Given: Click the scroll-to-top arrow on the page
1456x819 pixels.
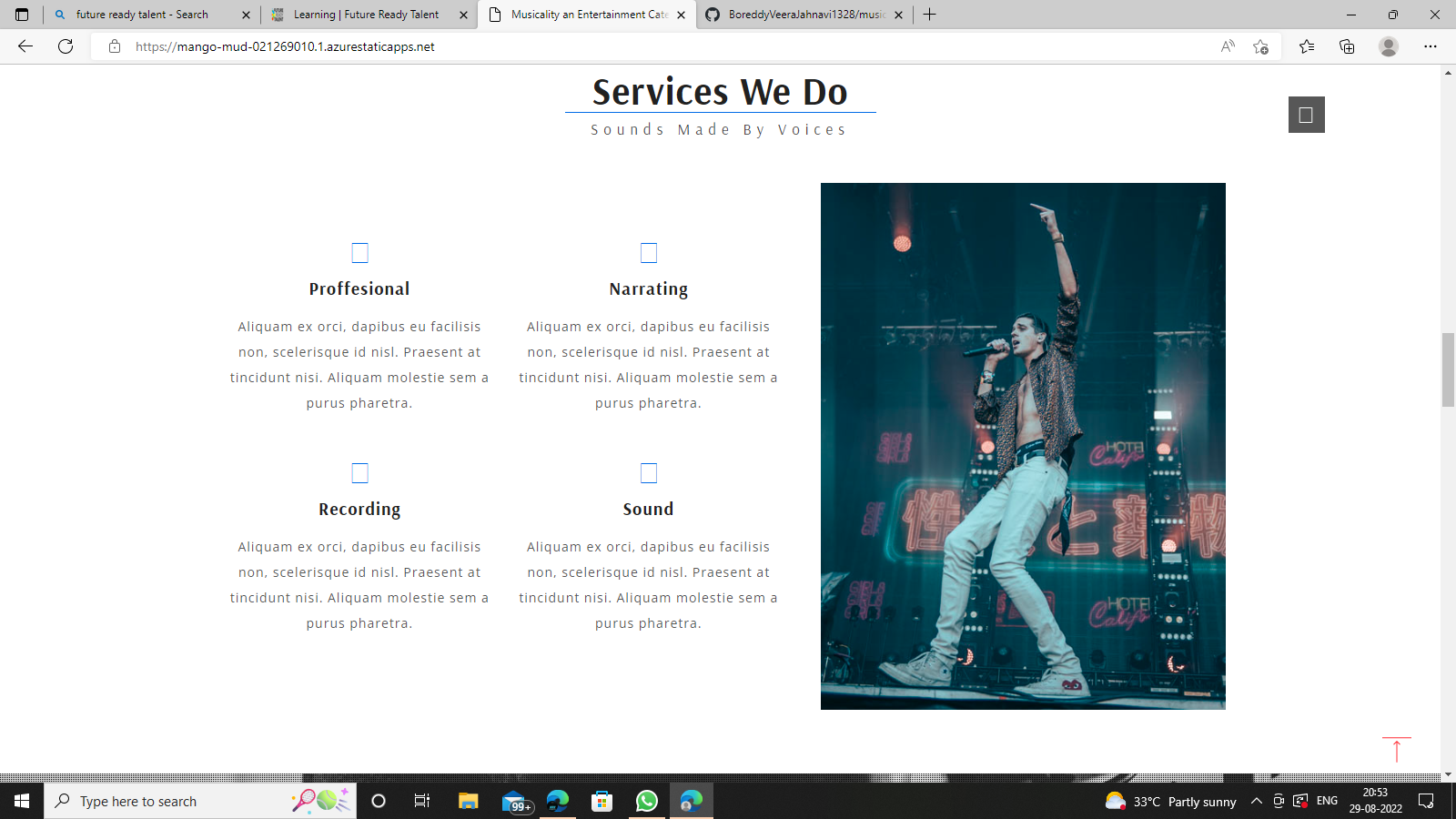Looking at the screenshot, I should click(x=1397, y=751).
